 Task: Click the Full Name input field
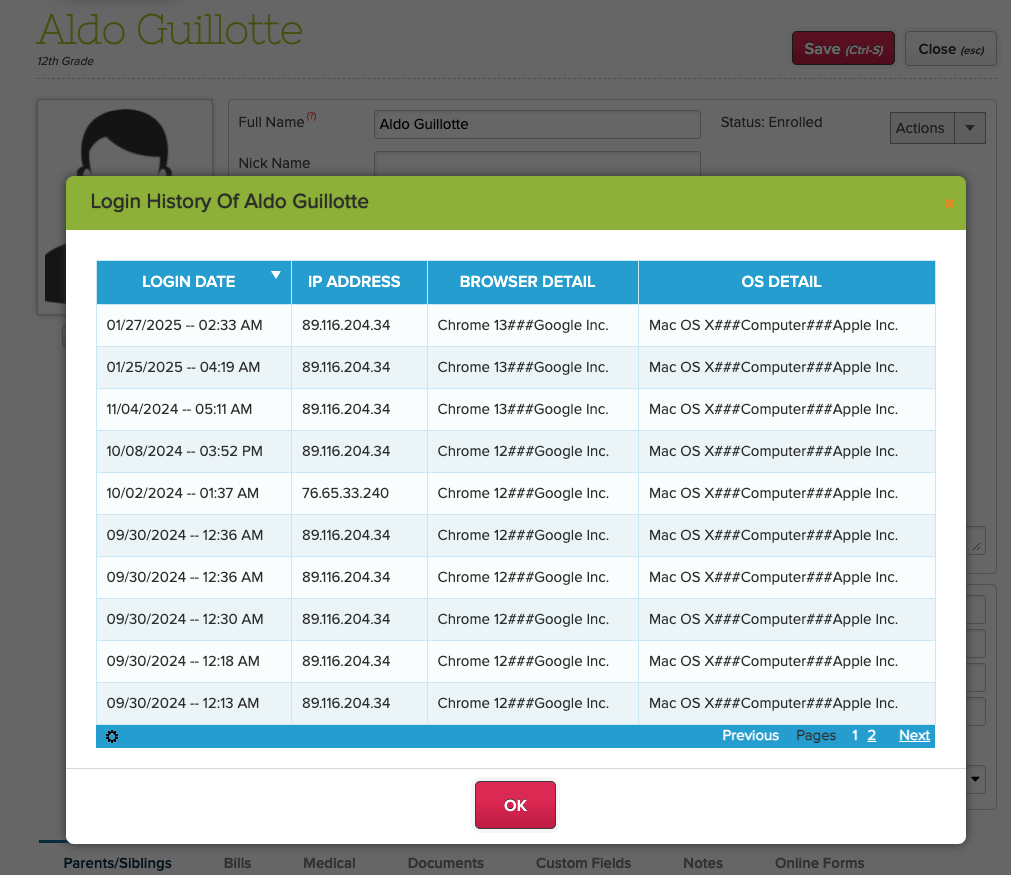pyautogui.click(x=536, y=124)
